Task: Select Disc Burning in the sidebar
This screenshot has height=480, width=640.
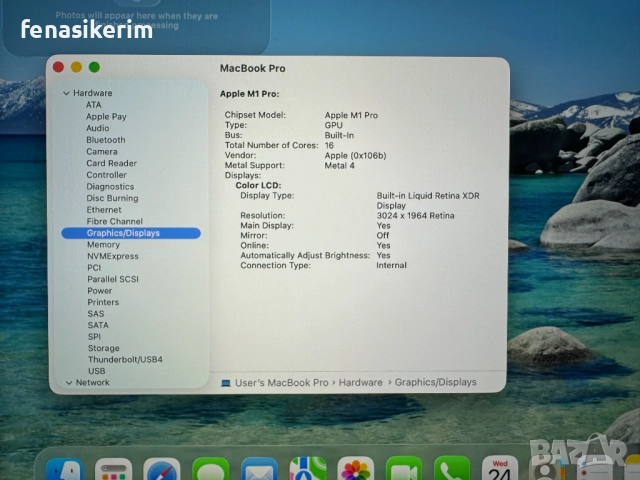Action: [x=112, y=198]
